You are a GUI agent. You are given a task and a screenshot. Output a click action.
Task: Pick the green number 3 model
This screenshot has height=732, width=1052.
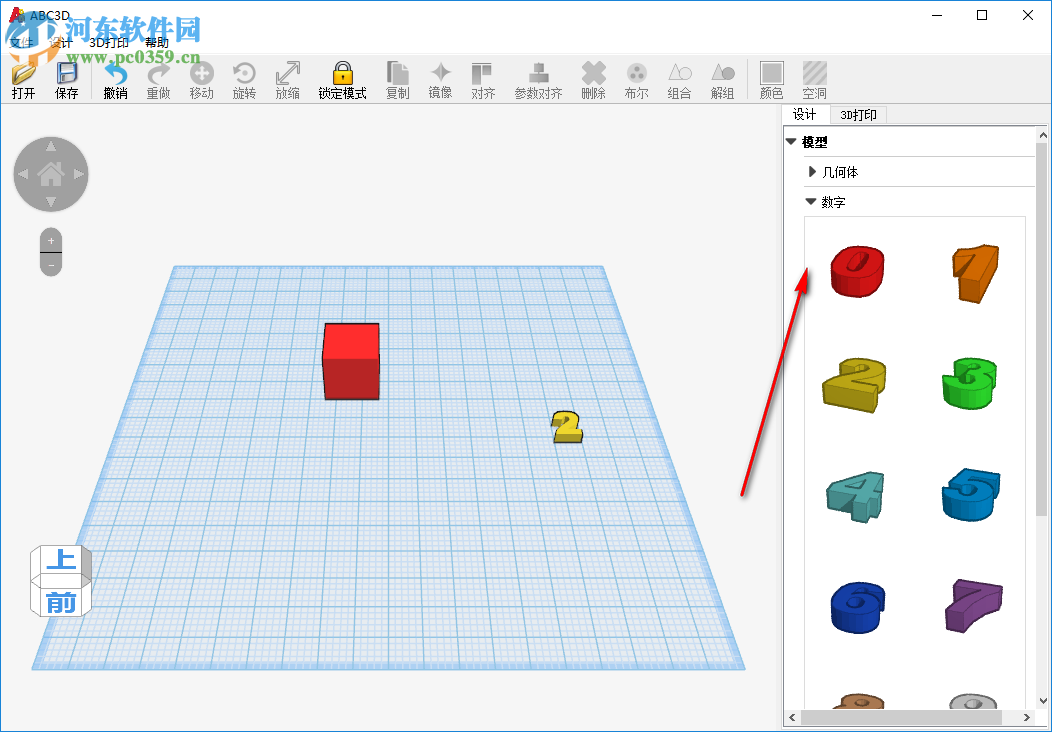point(969,383)
